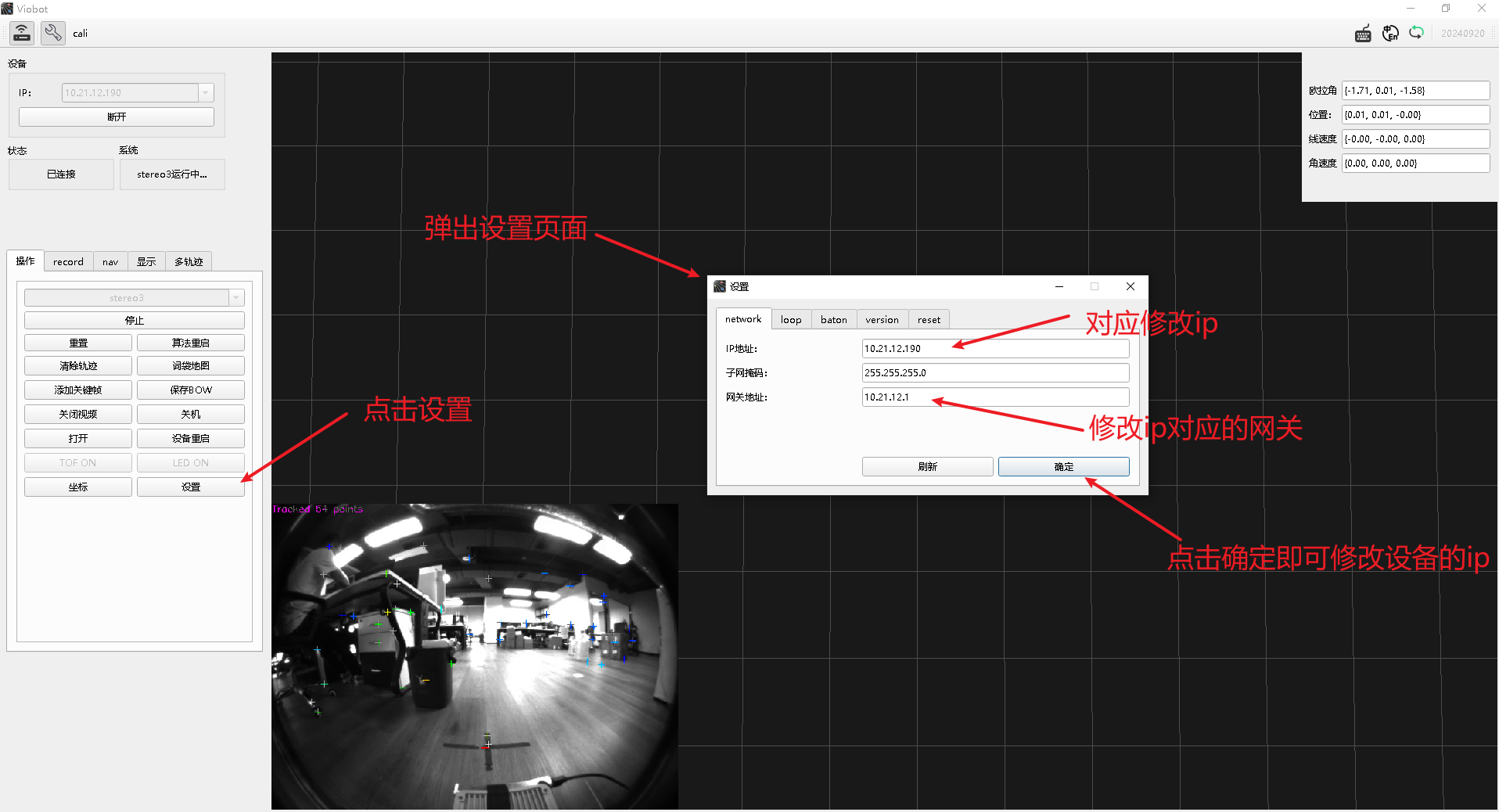
Task: Open the network connection toolbar icon
Action: [22, 33]
